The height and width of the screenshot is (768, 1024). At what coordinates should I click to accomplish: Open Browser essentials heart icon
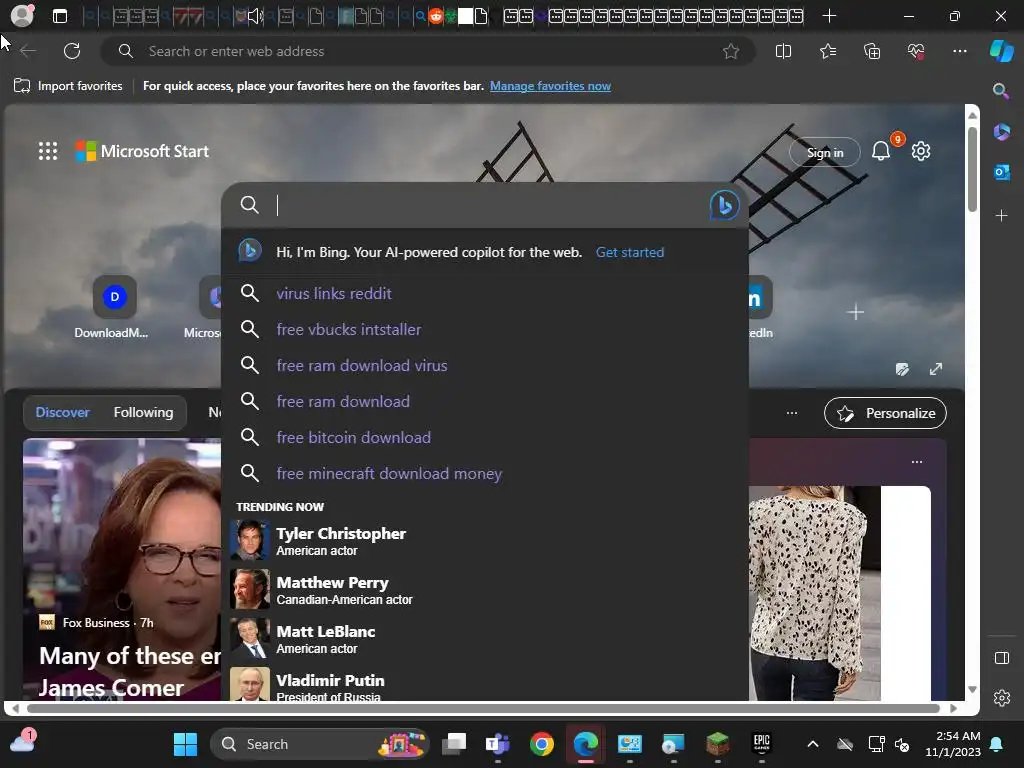[916, 51]
